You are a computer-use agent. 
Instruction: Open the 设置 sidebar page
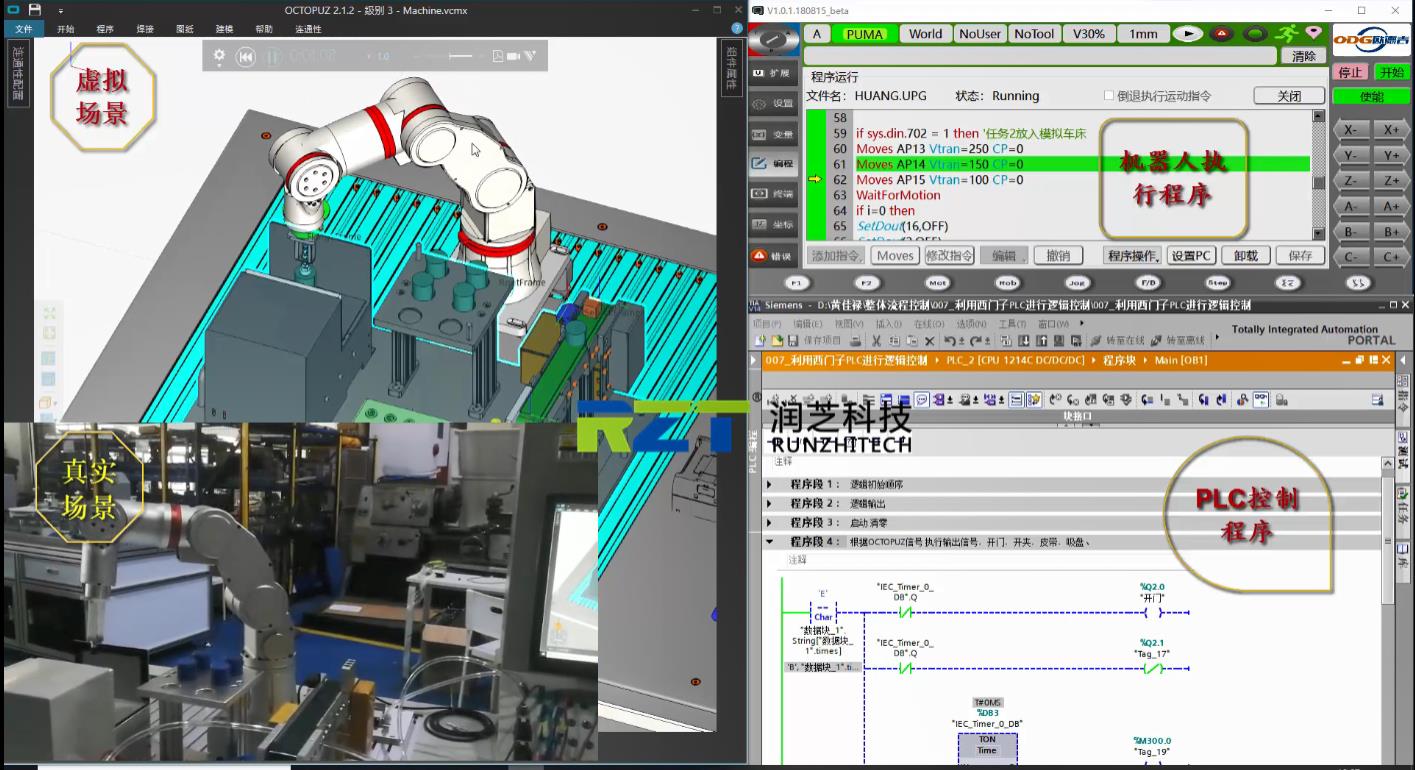tap(772, 103)
